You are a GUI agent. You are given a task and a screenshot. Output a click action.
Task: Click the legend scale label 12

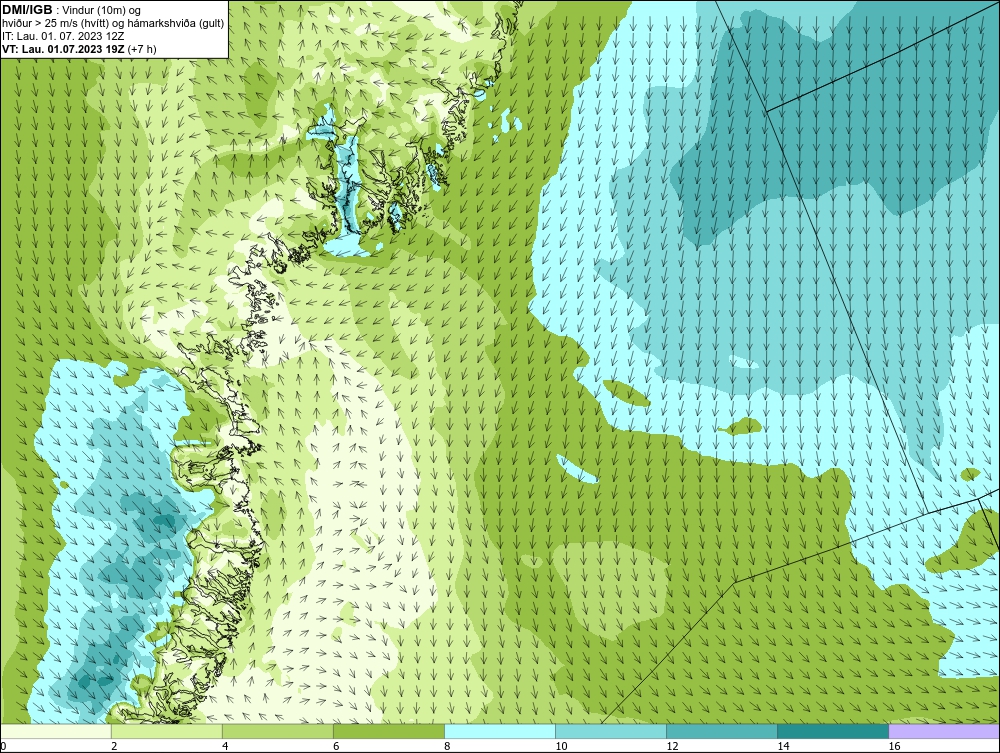click(x=672, y=746)
